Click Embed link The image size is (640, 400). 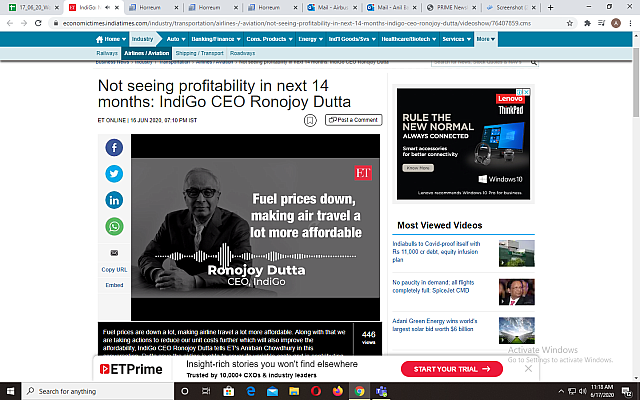(x=114, y=285)
